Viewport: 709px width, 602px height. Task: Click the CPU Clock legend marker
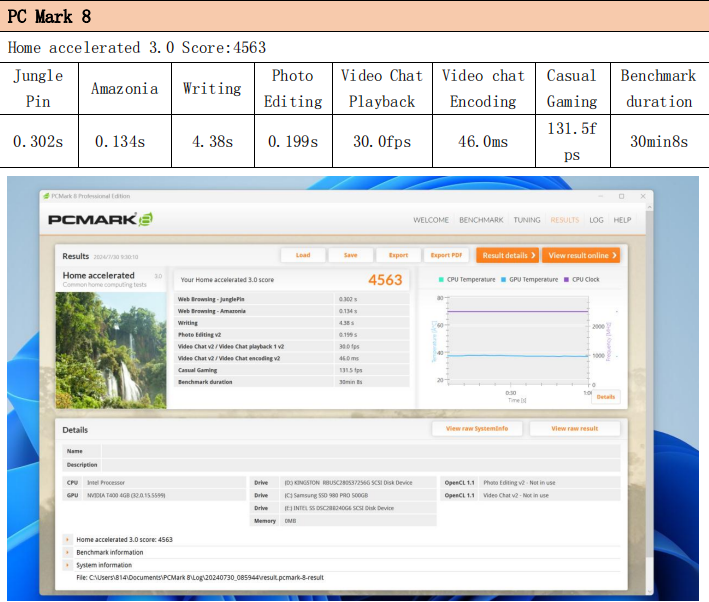pos(566,279)
